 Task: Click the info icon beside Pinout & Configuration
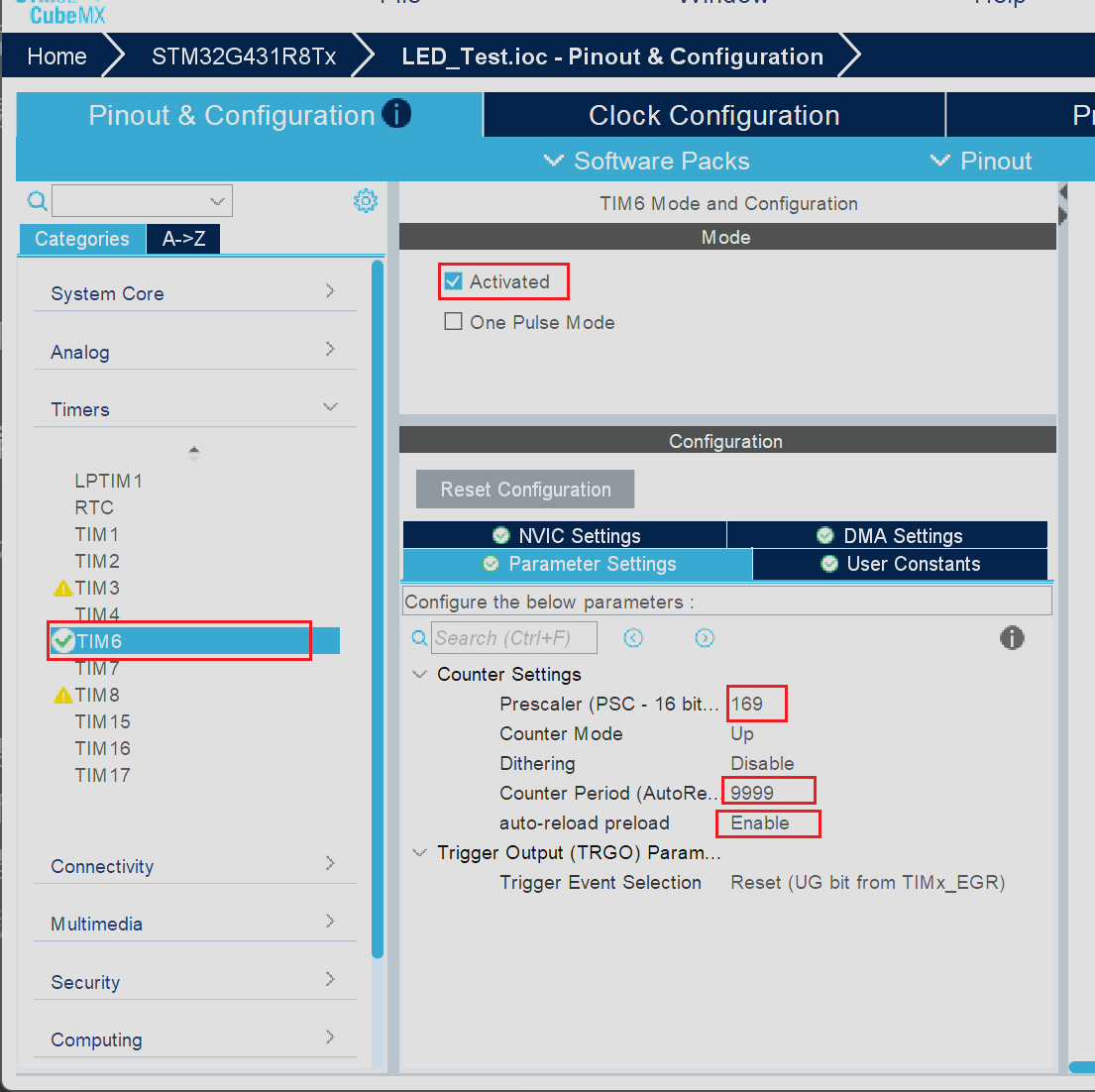396,114
